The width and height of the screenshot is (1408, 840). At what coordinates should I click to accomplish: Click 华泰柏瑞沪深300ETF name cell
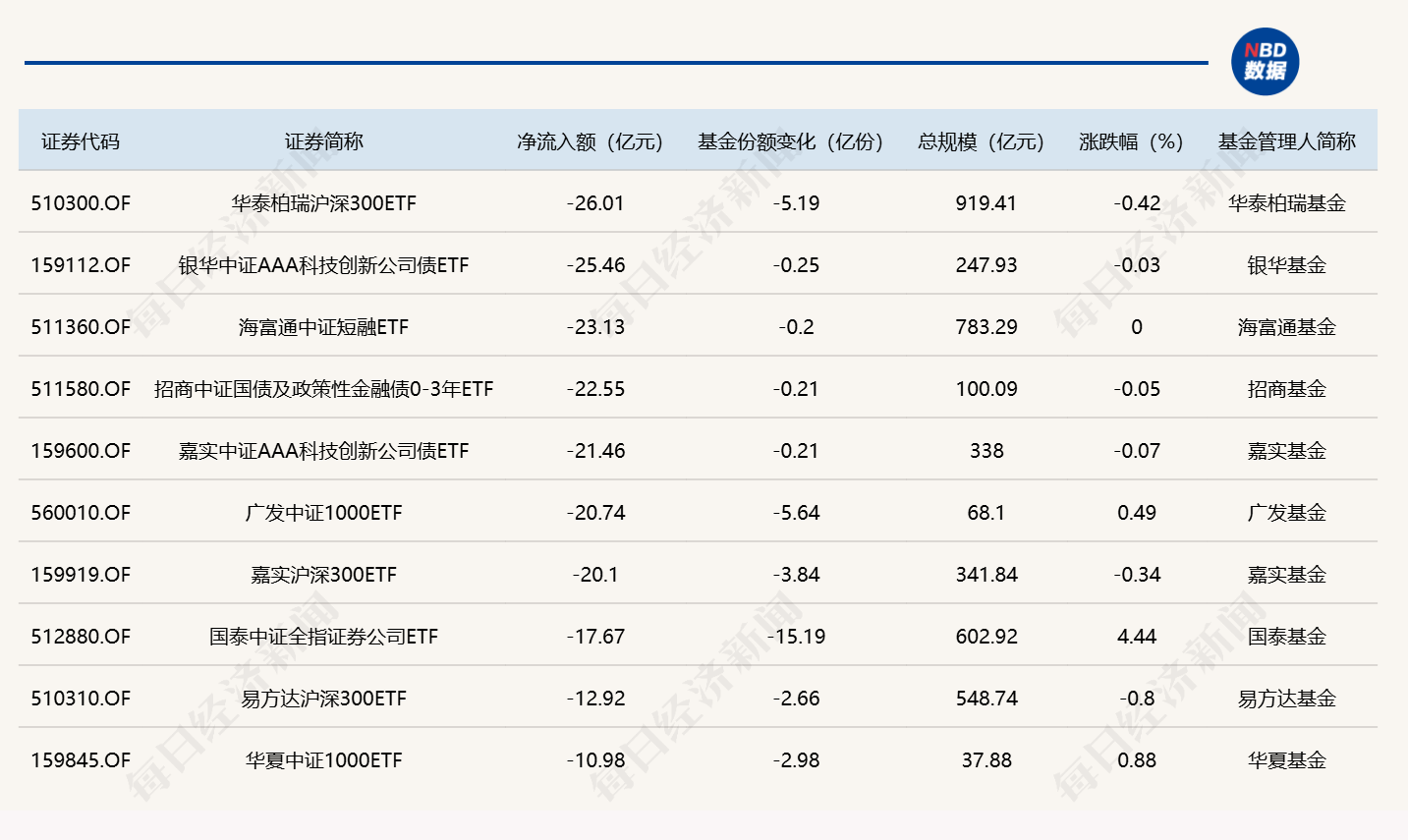click(x=324, y=203)
